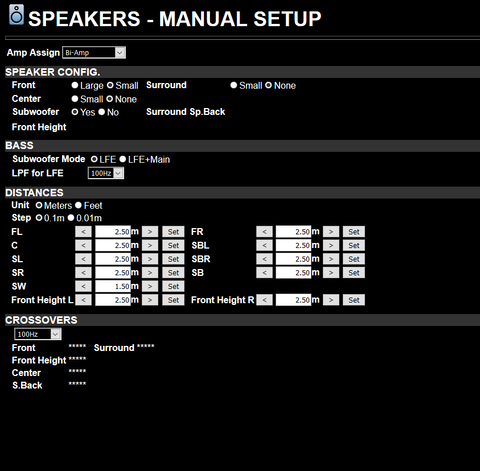Select No for Subwoofer
The width and height of the screenshot is (480, 471).
102,112
